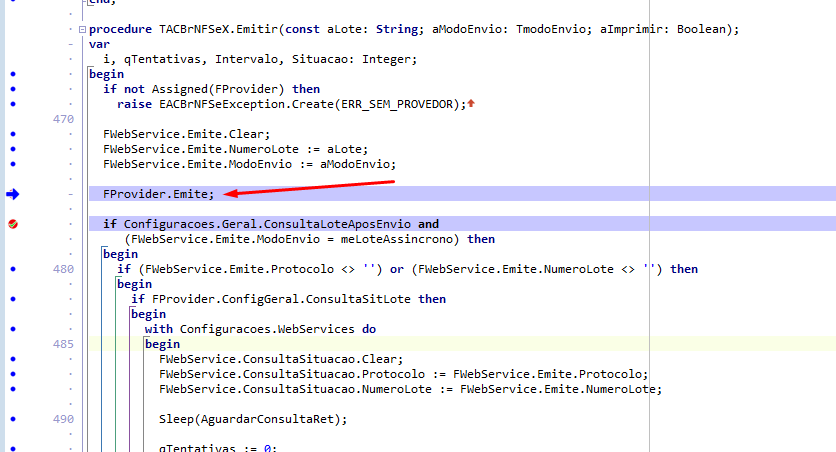Viewport: 836px width, 452px height.
Task: Click gutter dot beside line 480
Action: pyautogui.click(x=13, y=269)
